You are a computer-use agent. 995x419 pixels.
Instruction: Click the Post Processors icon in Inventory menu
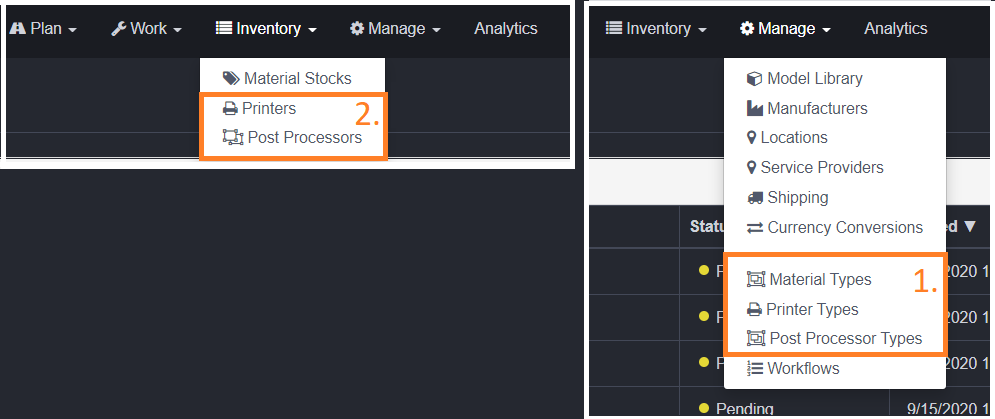point(232,137)
